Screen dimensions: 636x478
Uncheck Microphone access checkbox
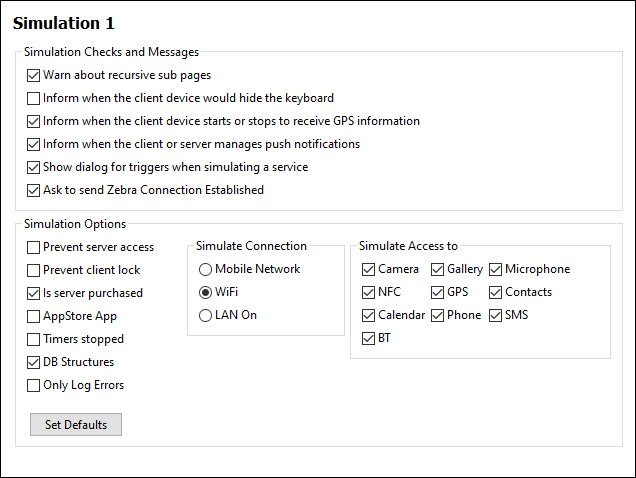coord(496,269)
